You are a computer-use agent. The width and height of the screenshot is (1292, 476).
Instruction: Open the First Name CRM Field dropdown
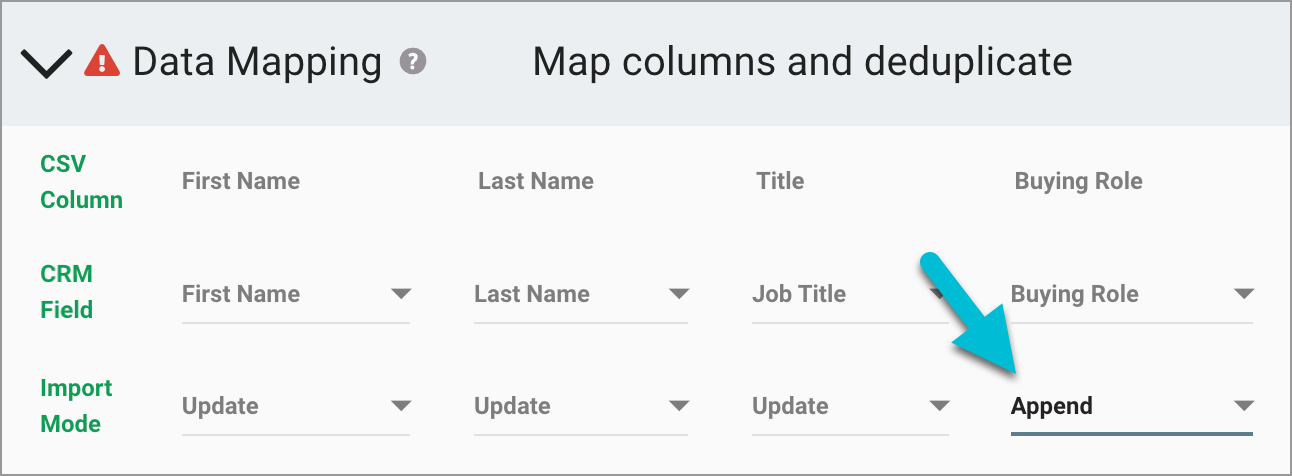pos(296,294)
